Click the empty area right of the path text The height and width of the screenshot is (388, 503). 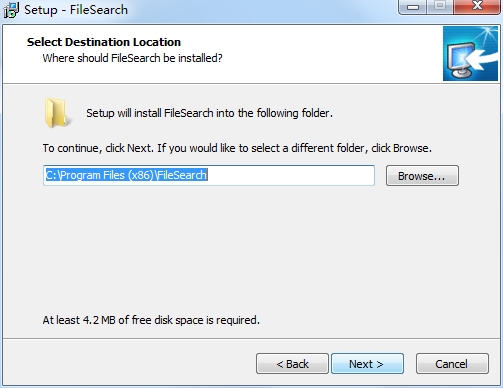click(290, 175)
